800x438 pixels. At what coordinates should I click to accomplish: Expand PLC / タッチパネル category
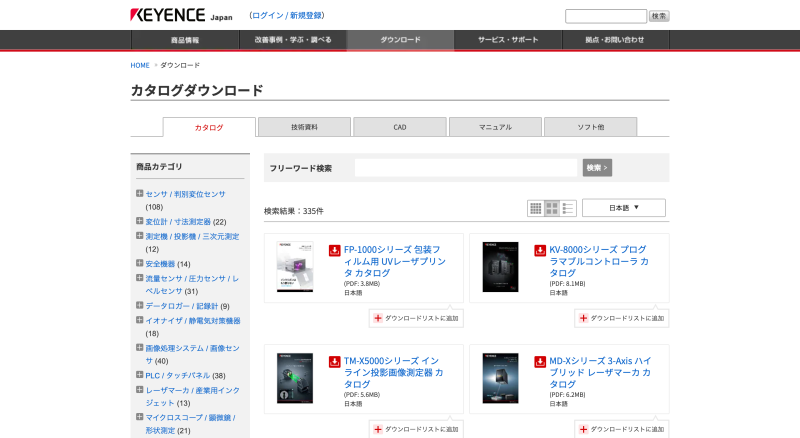pyautogui.click(x=139, y=375)
